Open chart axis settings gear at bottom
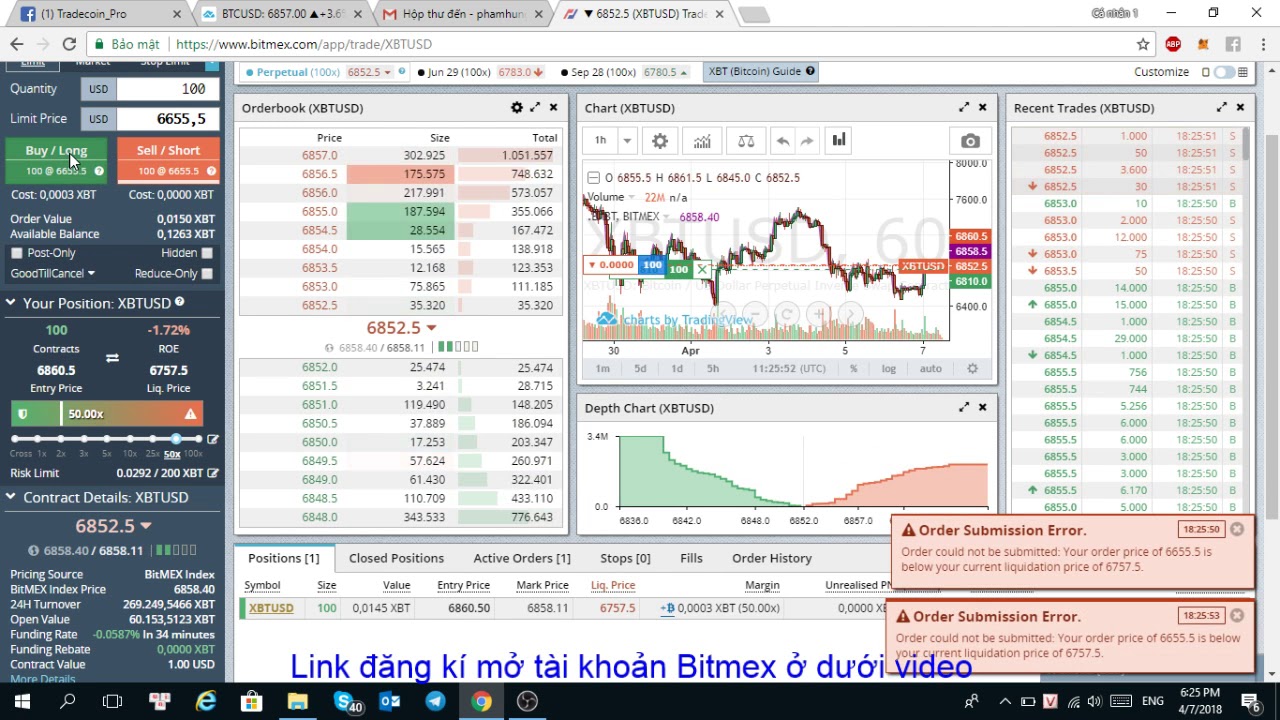Viewport: 1280px width, 720px height. (972, 368)
